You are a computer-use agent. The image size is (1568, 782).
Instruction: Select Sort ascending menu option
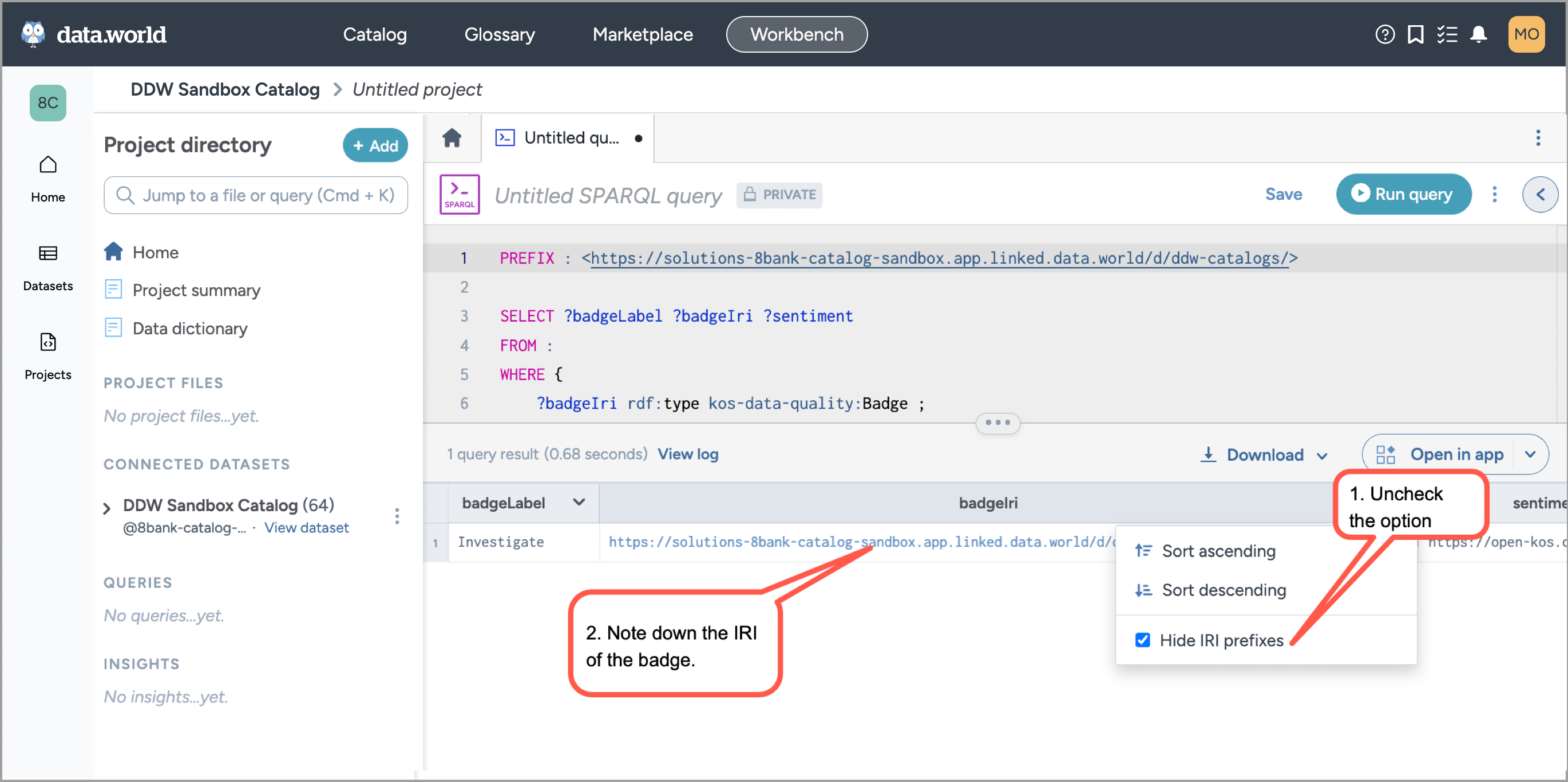(x=1218, y=551)
